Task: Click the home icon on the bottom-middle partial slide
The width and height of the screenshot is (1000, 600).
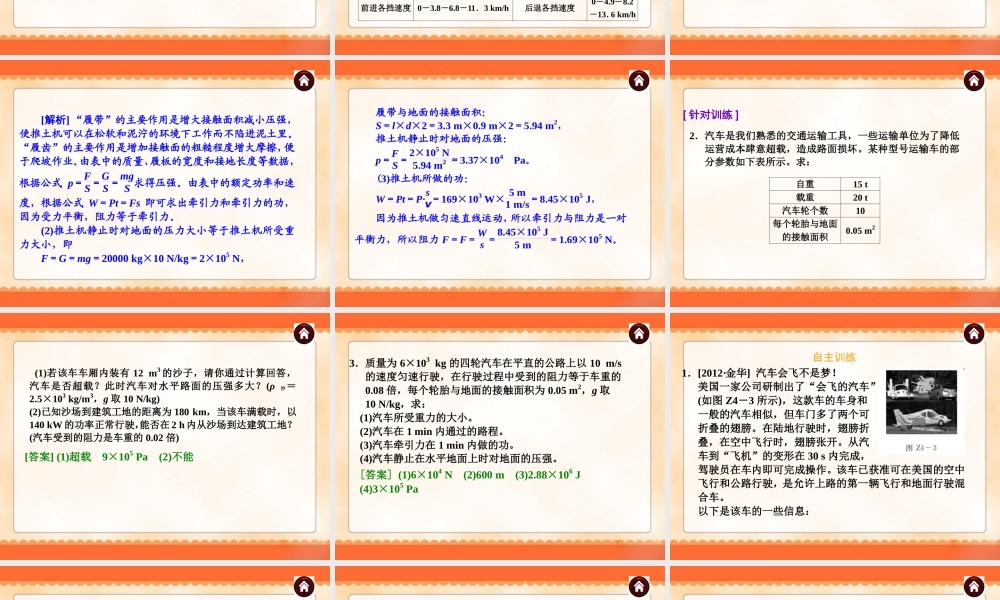Action: (x=639, y=586)
